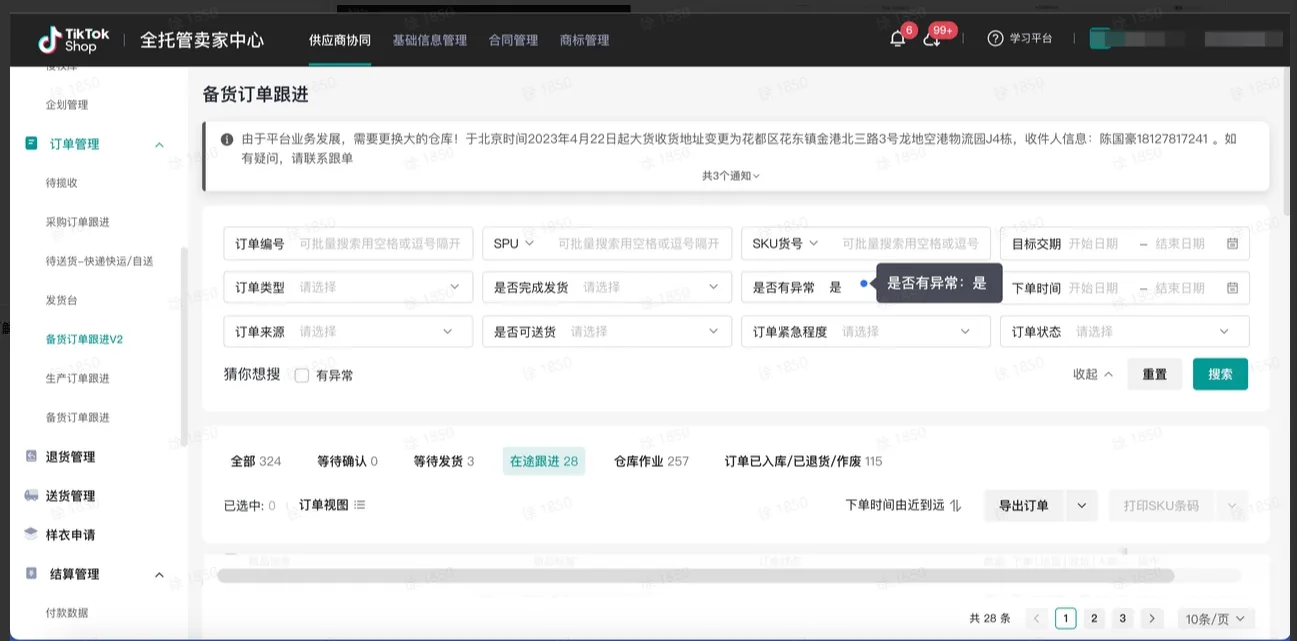The image size is (1297, 641).
Task: Select the 等待发货 3 tab
Action: [444, 461]
